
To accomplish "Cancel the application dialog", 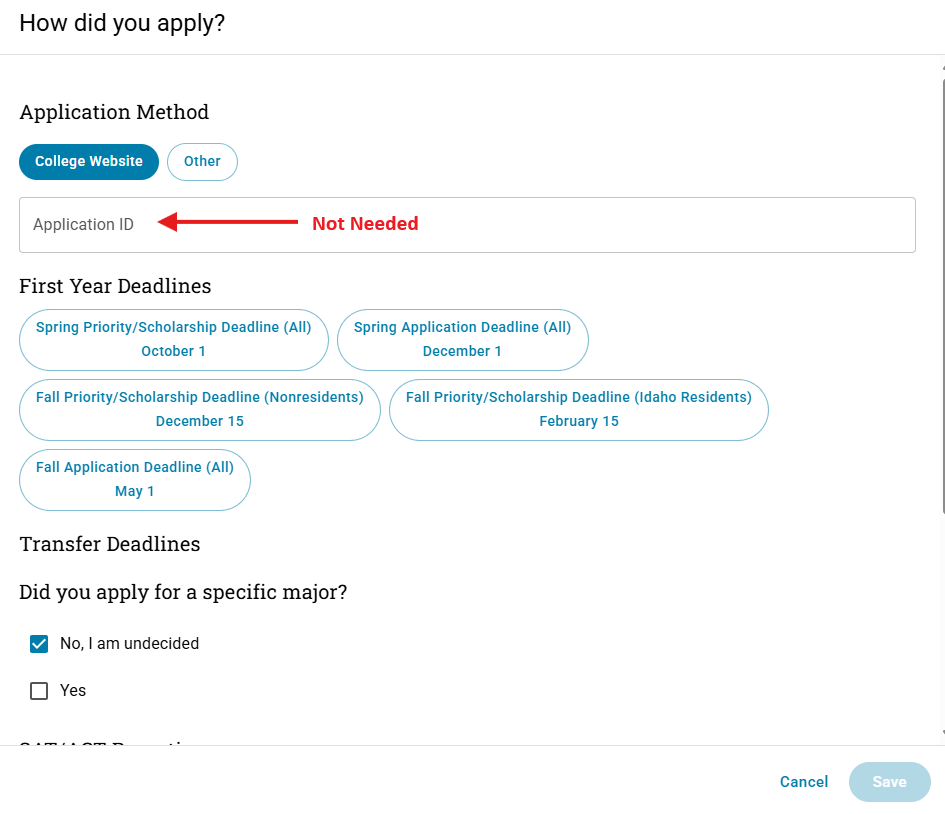I will [804, 782].
